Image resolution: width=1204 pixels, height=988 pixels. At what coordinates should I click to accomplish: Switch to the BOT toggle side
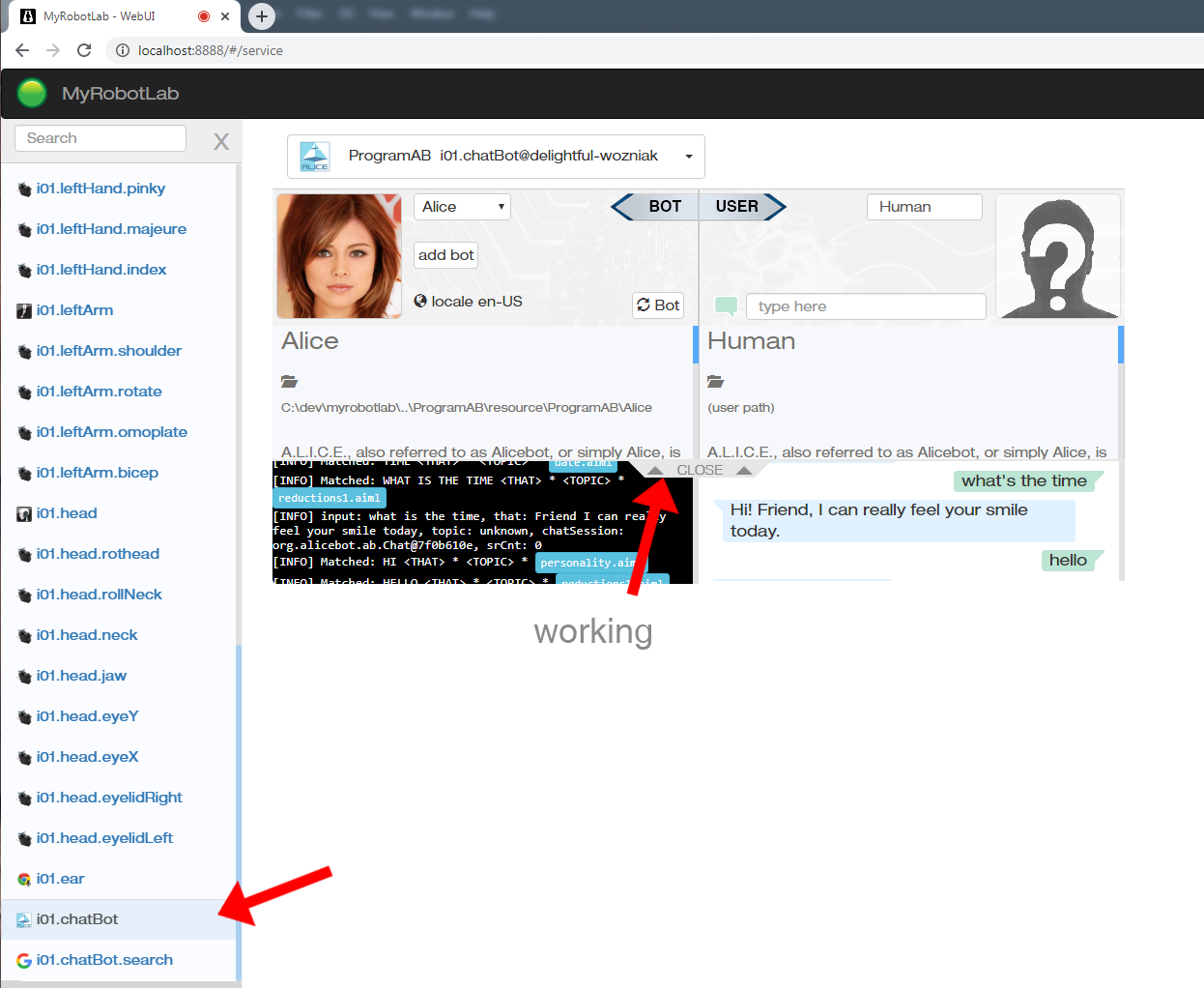(657, 206)
